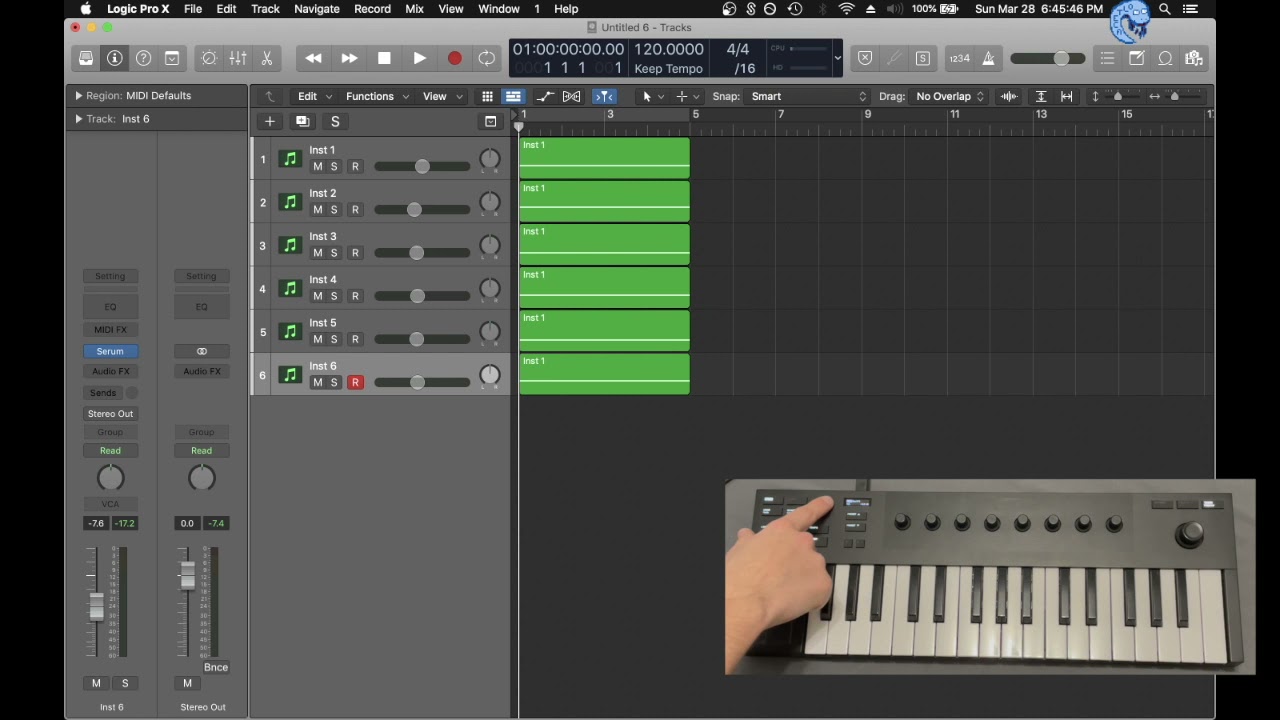Viewport: 1280px width, 720px height.
Task: Solo the Inst 3 track
Action: click(x=334, y=252)
